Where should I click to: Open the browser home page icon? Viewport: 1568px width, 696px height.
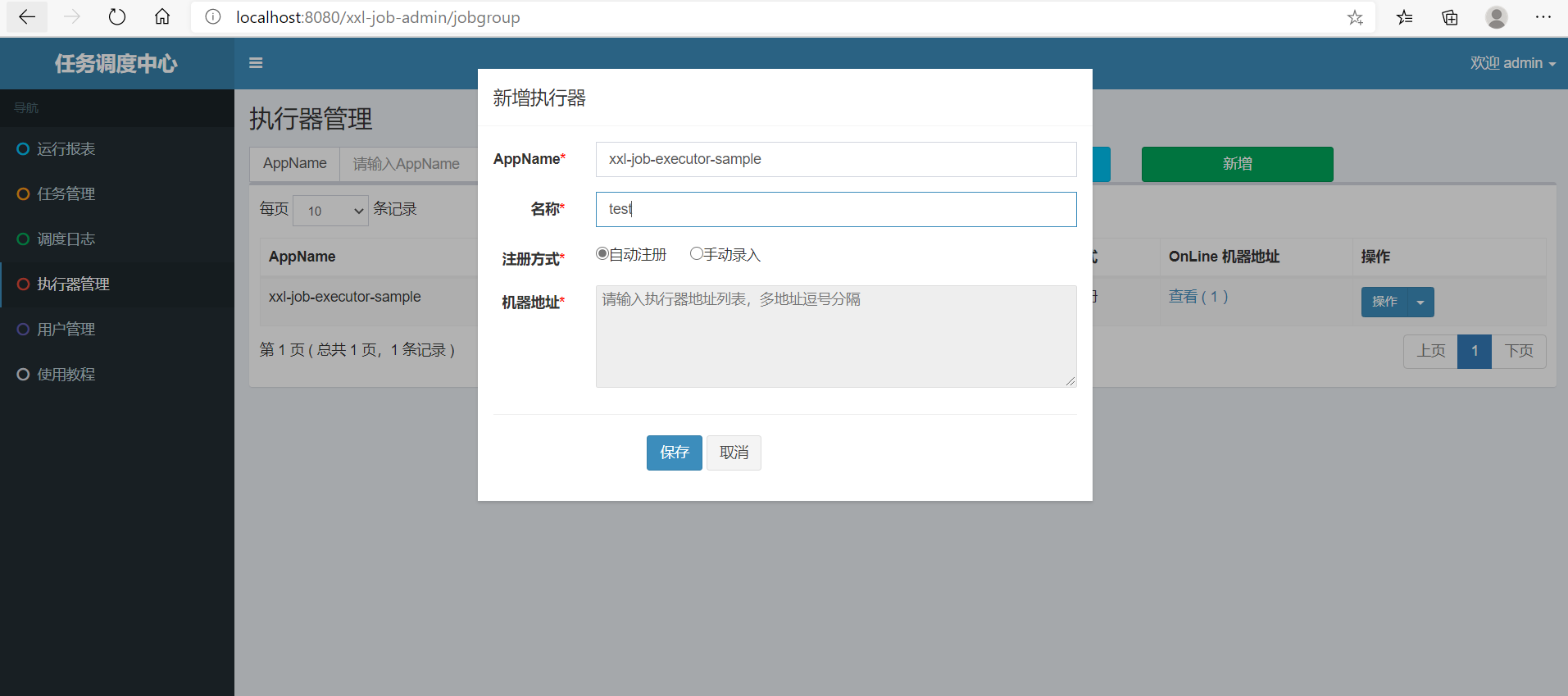coord(162,17)
